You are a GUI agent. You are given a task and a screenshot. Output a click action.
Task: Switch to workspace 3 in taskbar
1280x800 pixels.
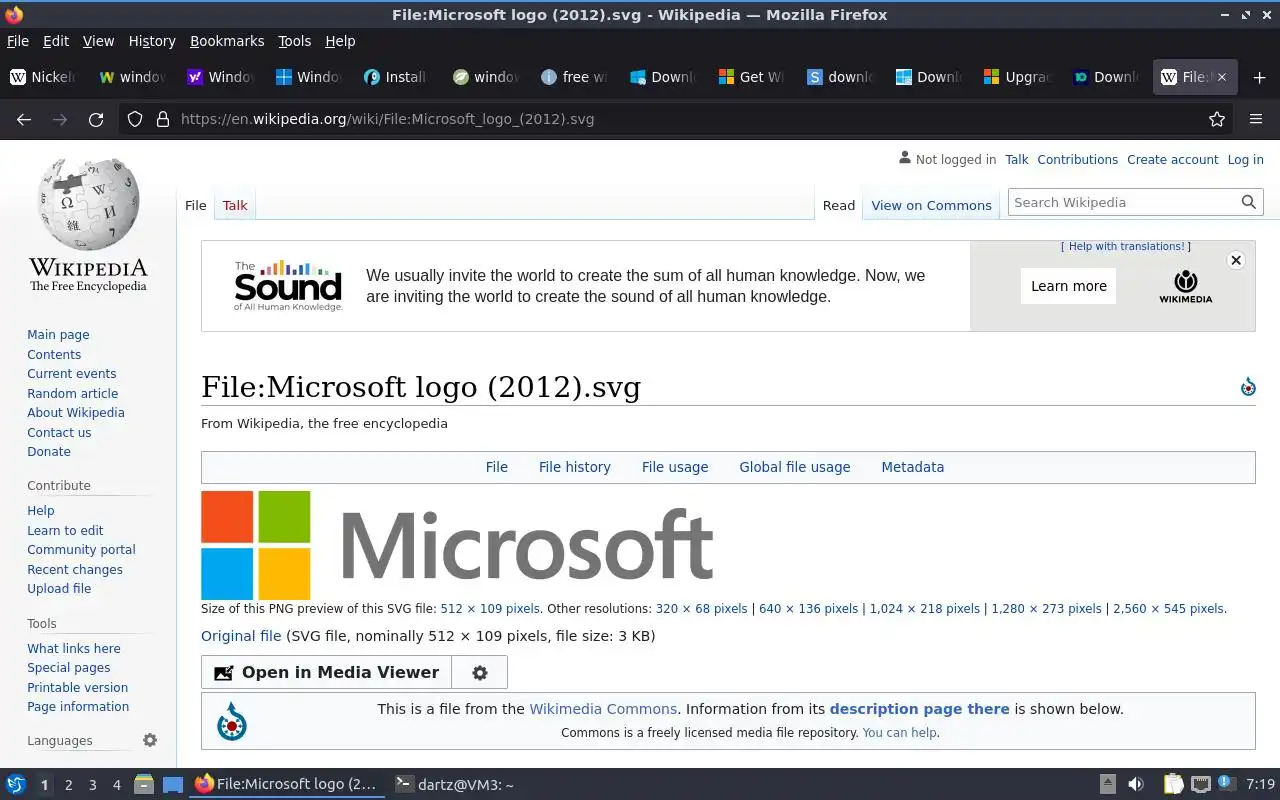point(92,785)
